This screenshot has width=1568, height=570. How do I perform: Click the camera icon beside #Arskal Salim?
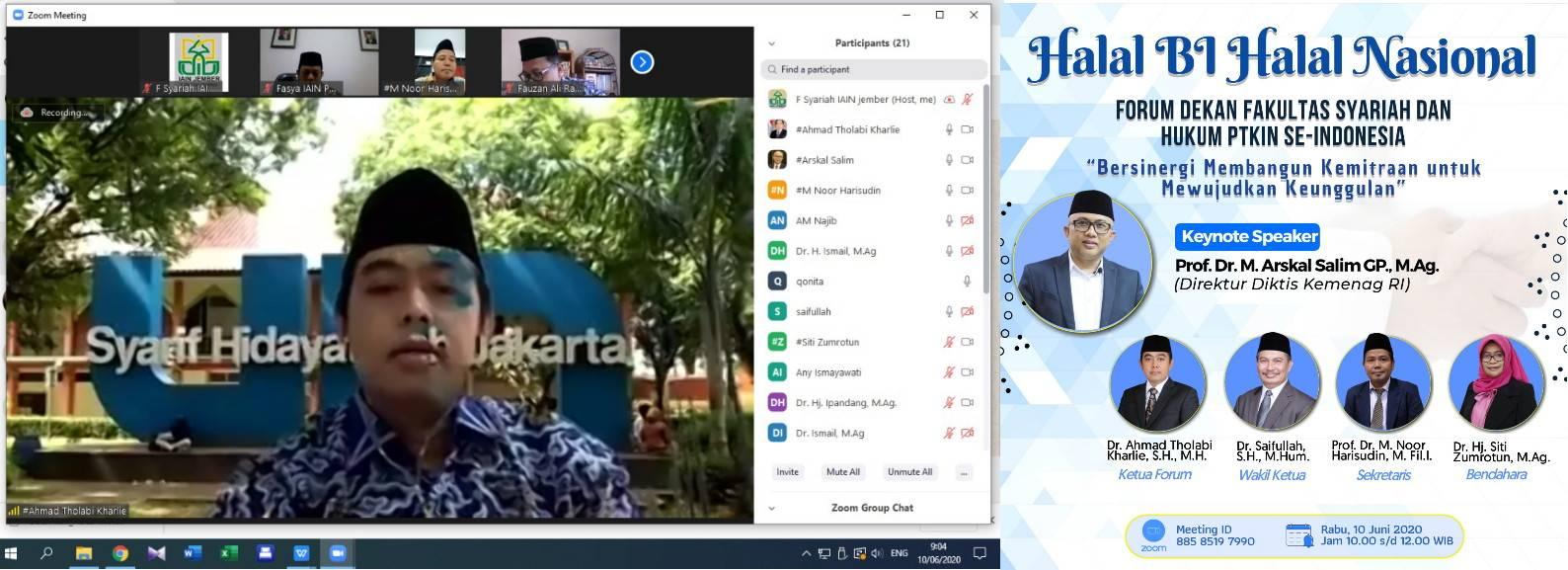point(968,160)
